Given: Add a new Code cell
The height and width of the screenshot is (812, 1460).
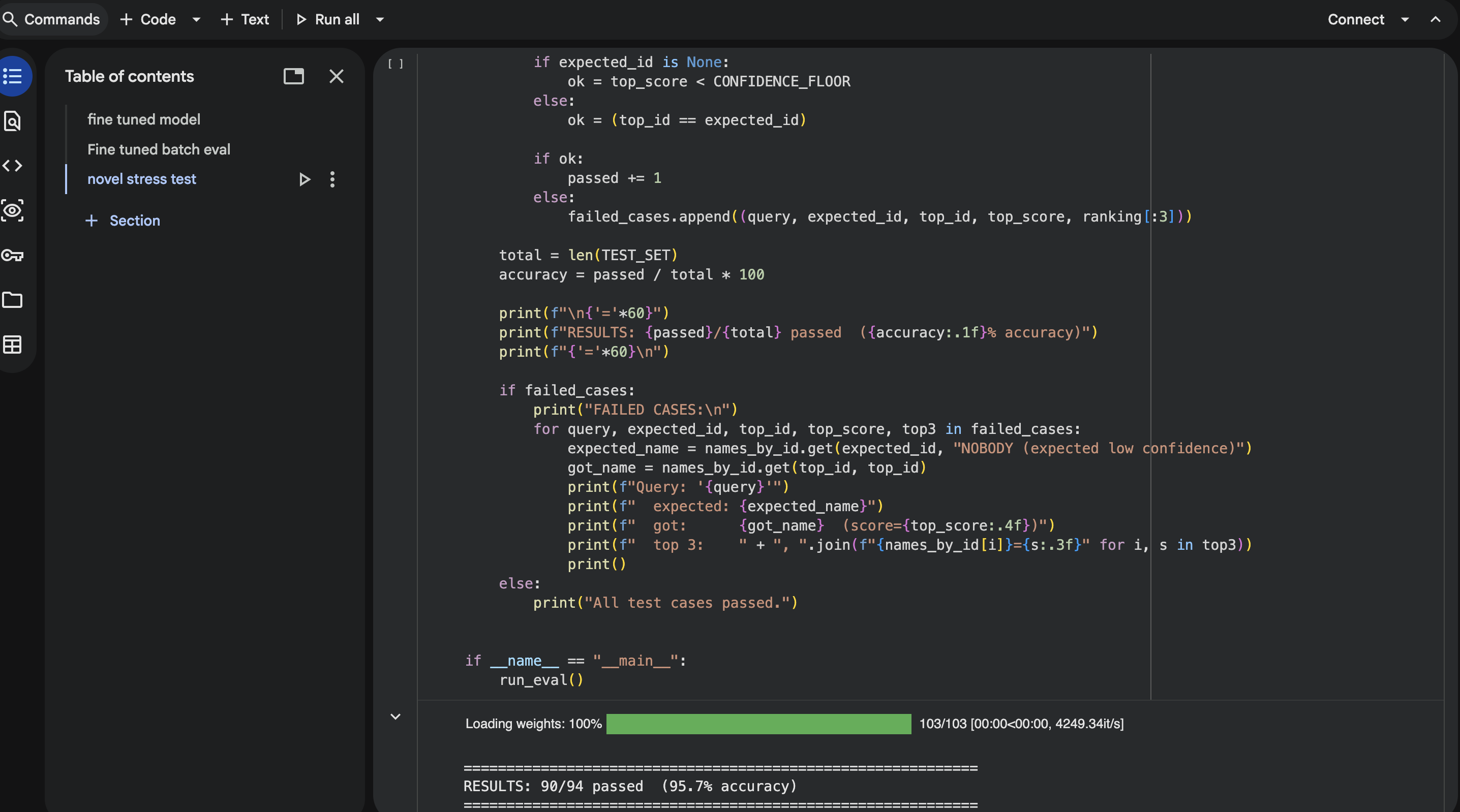Looking at the screenshot, I should [x=148, y=19].
